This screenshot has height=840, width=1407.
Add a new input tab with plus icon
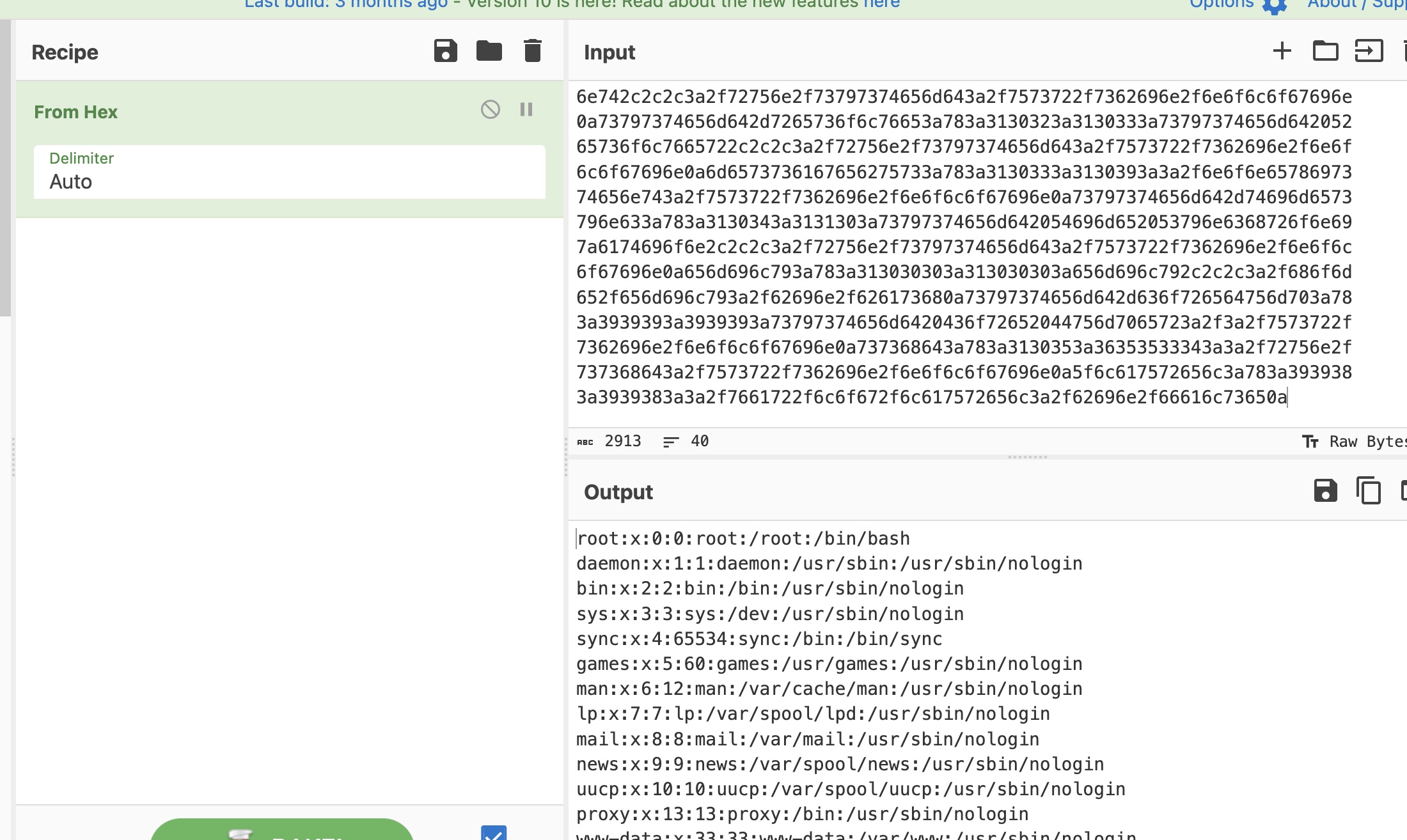(x=1282, y=51)
